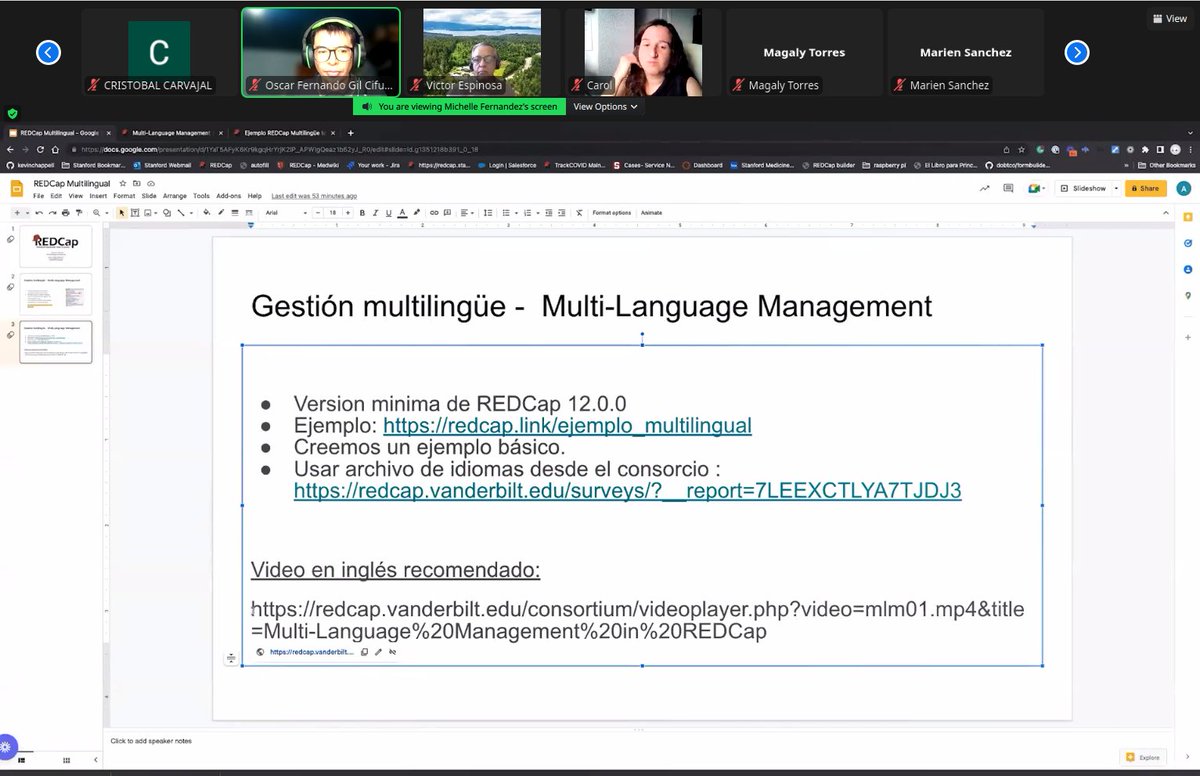Click the Redo icon in Slides toolbar
The height and width of the screenshot is (776, 1200).
52,213
